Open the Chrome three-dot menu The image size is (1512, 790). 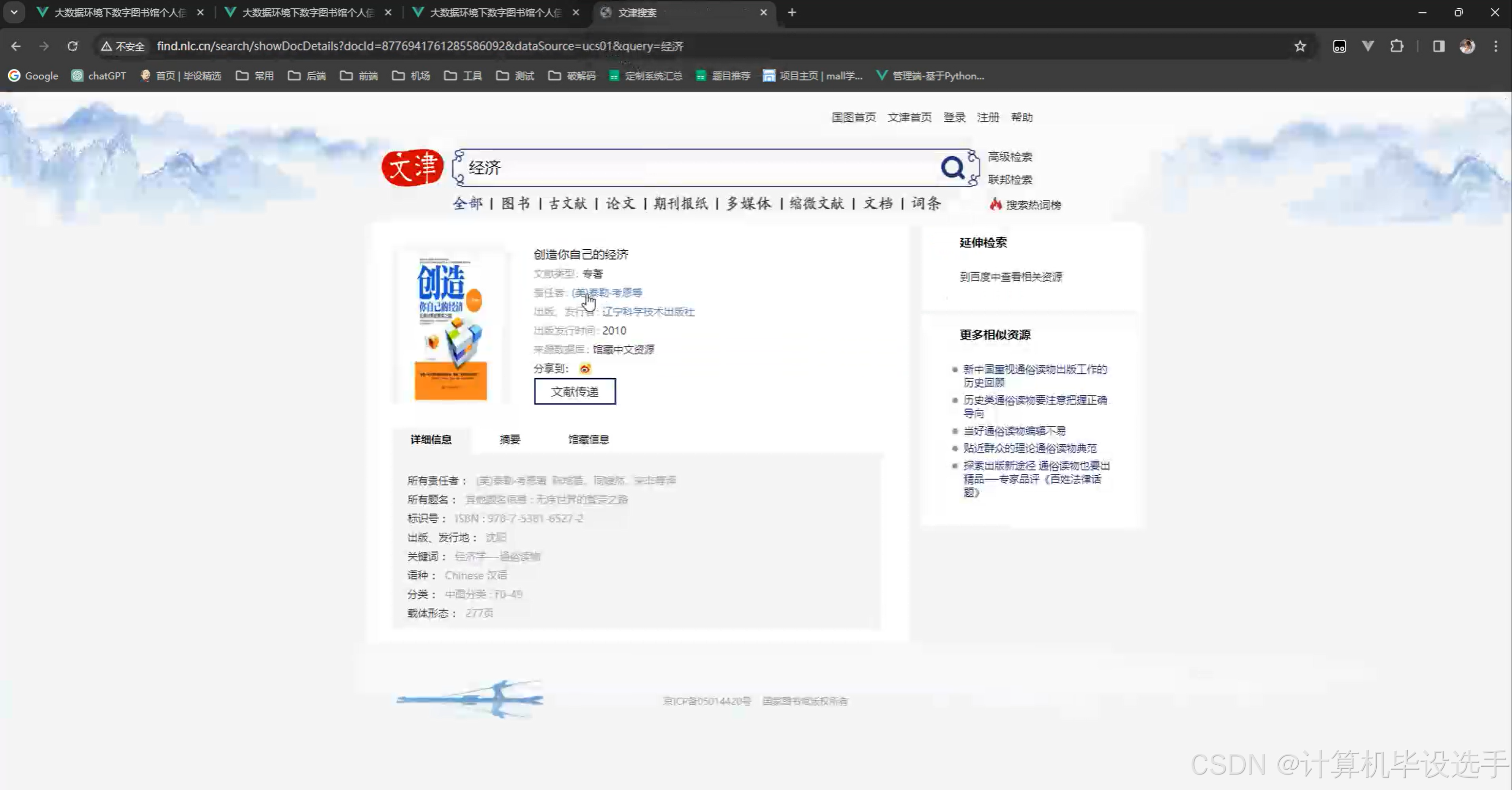(1495, 47)
